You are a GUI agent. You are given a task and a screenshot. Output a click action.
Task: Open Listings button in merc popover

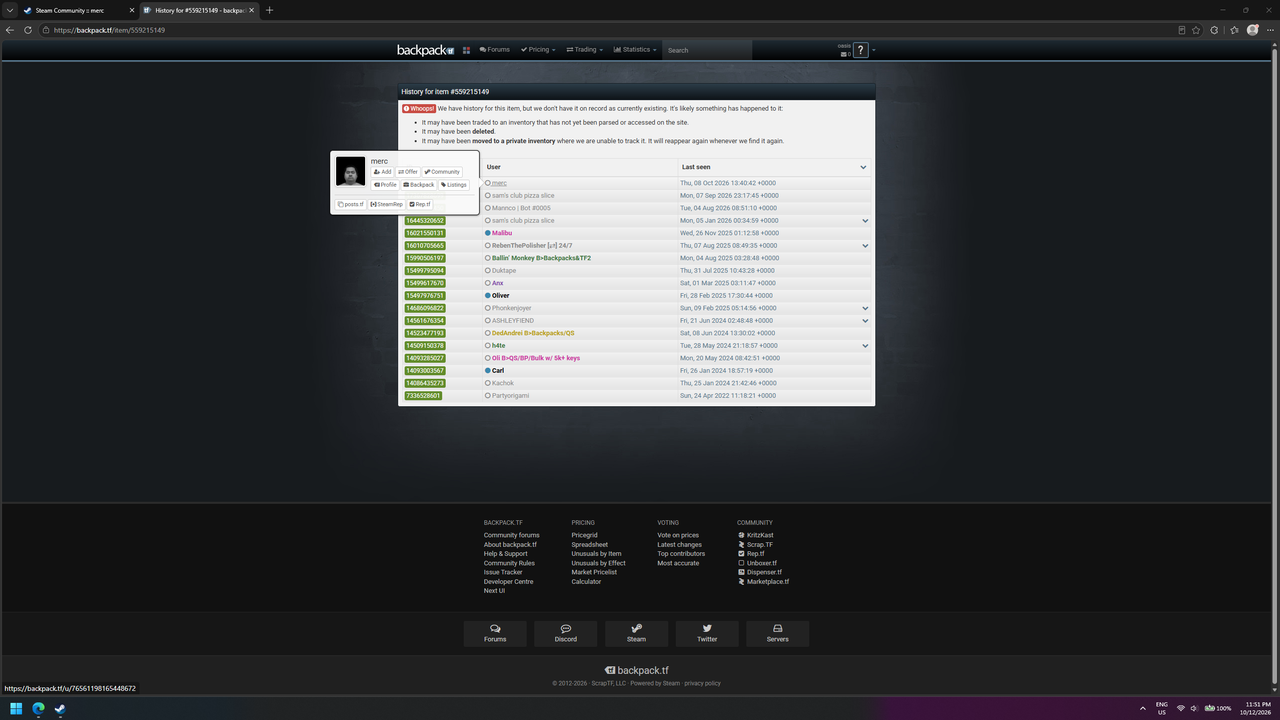(x=453, y=185)
